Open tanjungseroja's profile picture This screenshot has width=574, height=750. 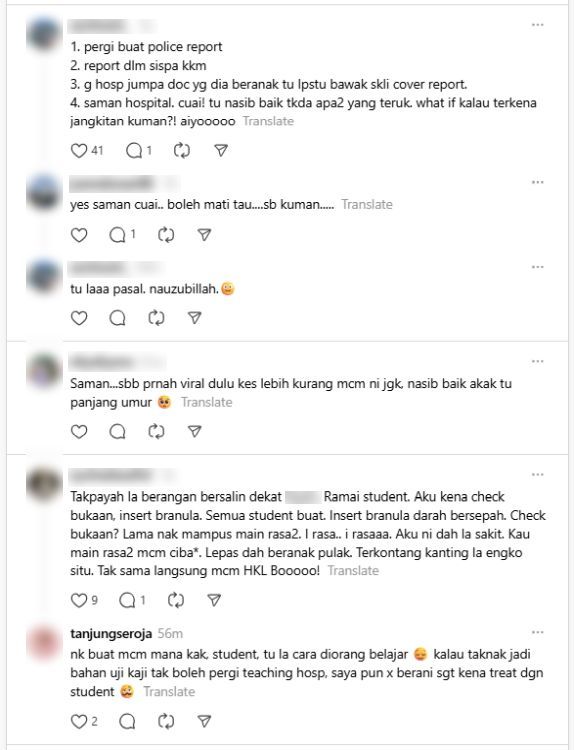[x=44, y=643]
